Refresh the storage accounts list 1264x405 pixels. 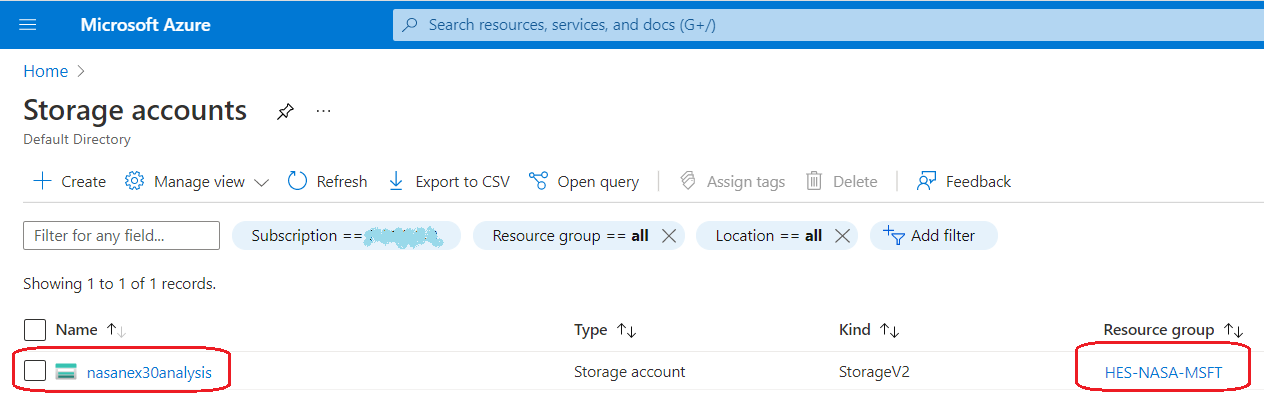pyautogui.click(x=327, y=181)
